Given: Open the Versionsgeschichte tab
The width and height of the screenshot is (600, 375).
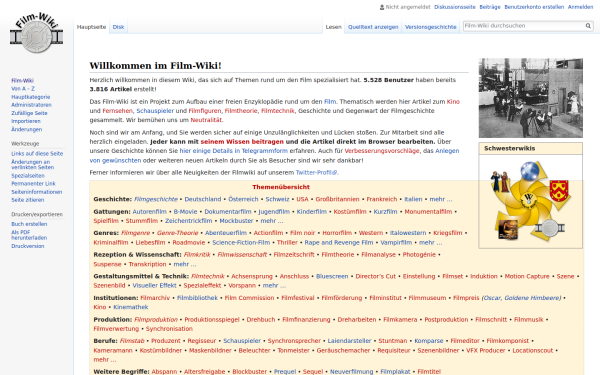Looking at the screenshot, I should pos(430,27).
